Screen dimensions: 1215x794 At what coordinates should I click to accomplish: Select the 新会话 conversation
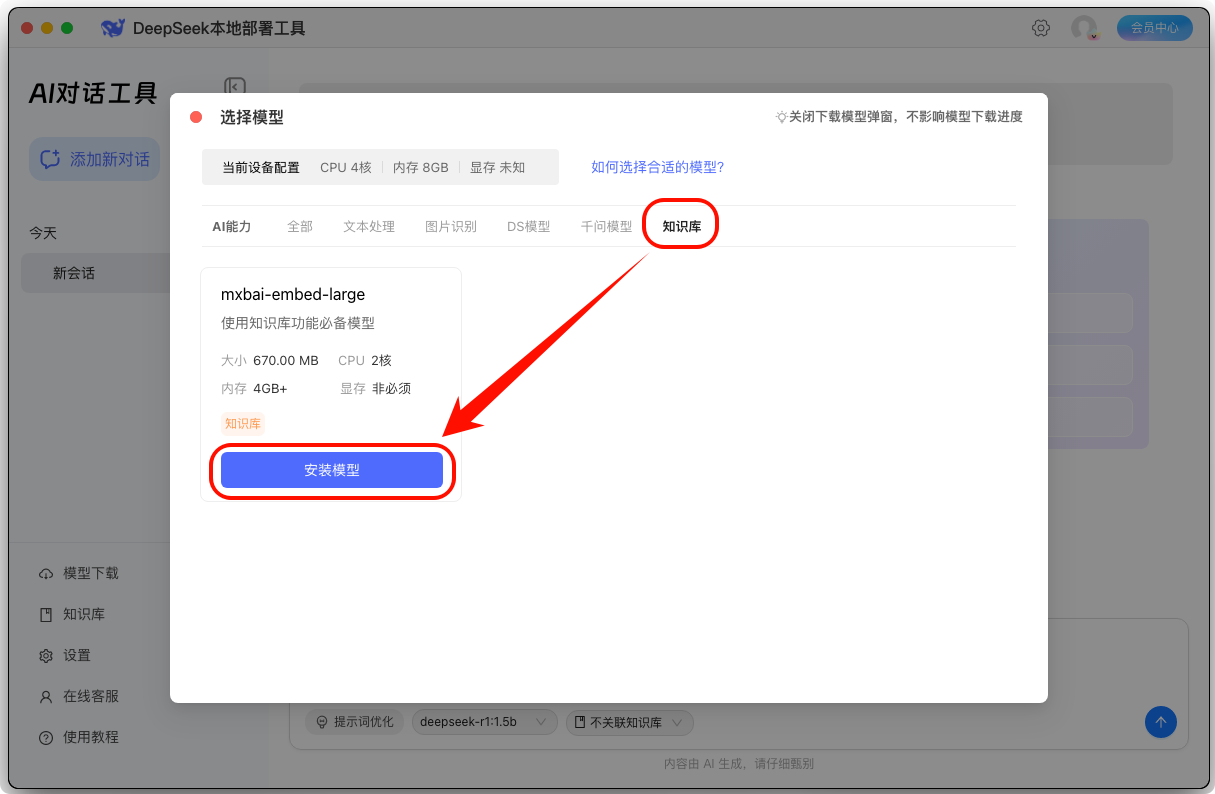96,273
